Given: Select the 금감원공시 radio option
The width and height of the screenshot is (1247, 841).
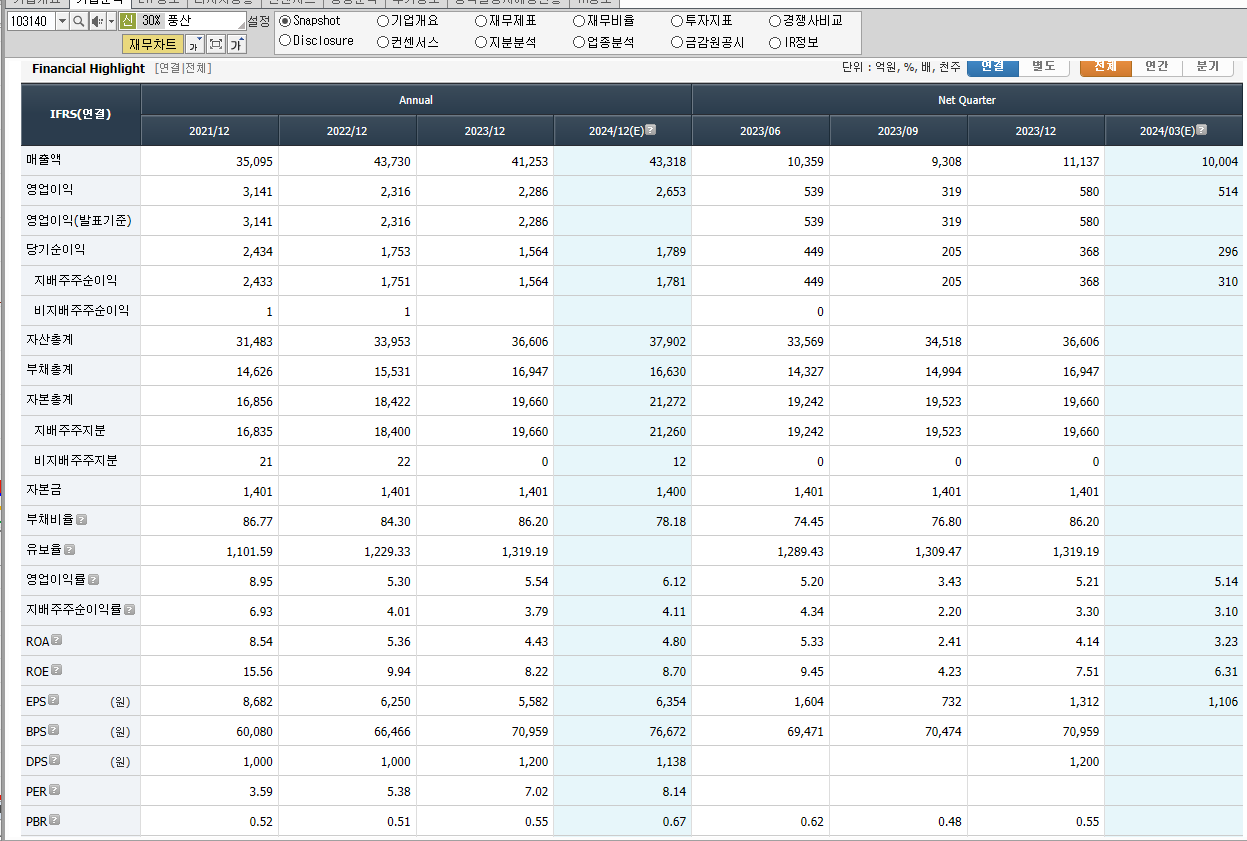Looking at the screenshot, I should [x=677, y=42].
